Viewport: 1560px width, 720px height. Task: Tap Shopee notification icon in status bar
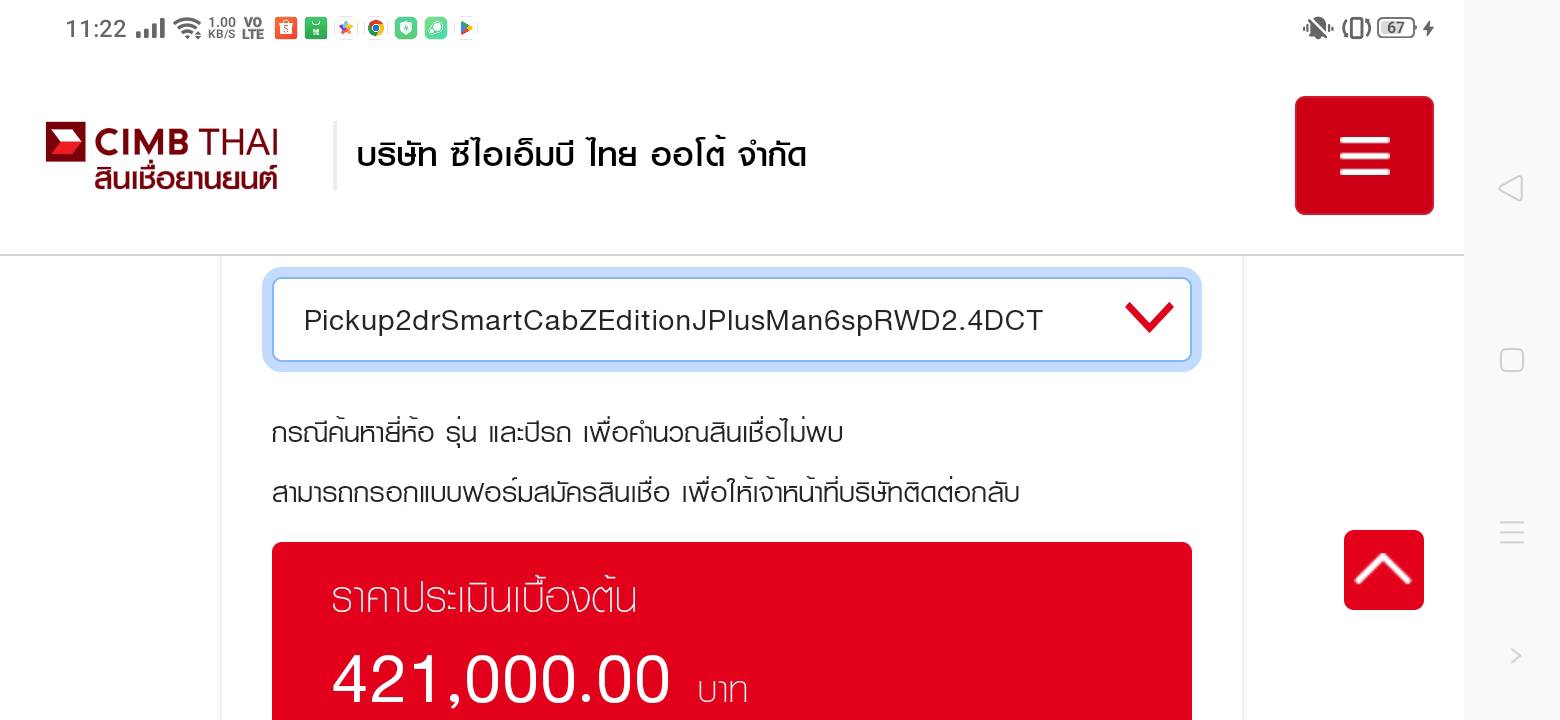[x=286, y=29]
